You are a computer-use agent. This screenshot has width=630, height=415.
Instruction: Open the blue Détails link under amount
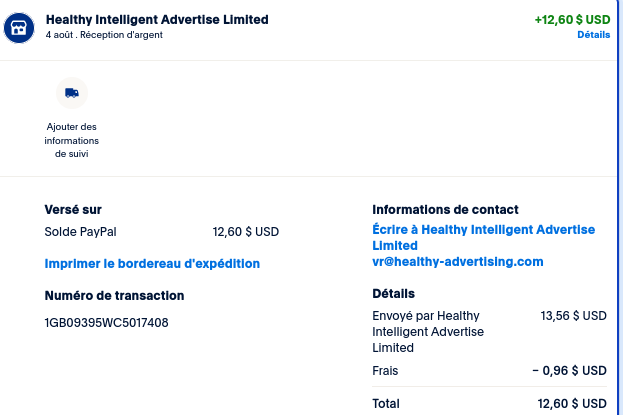[x=593, y=35]
